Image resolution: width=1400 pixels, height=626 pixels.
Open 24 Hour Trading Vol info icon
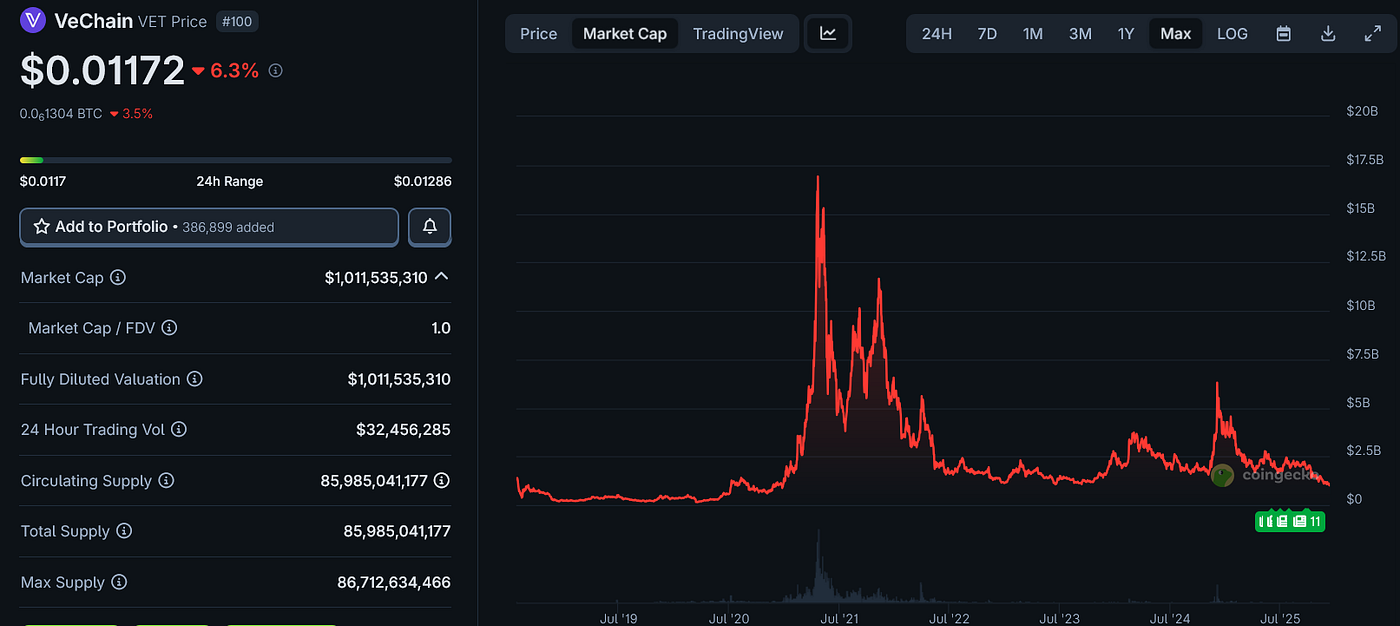pyautogui.click(x=179, y=430)
